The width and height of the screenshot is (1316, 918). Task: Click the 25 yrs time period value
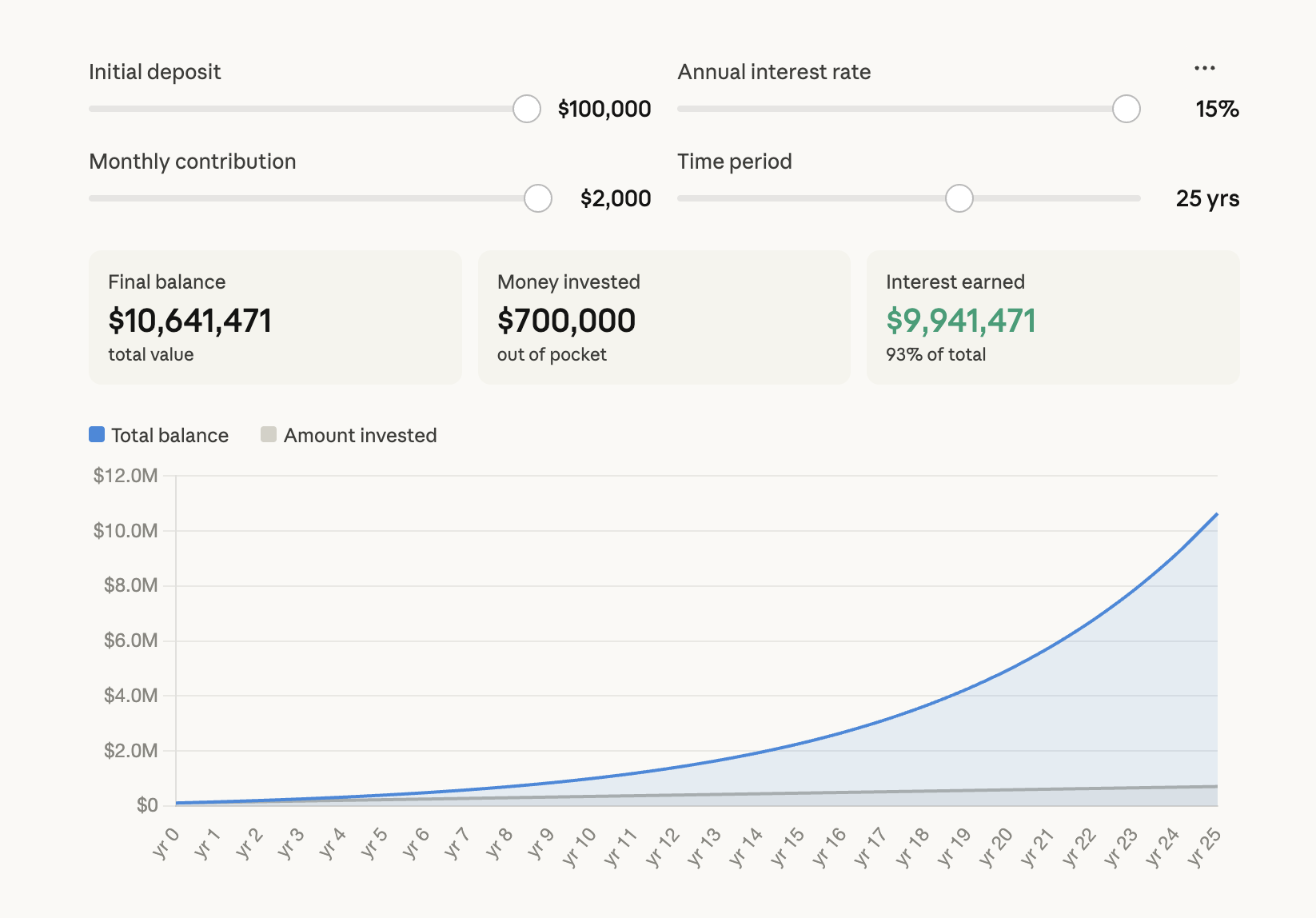point(1207,198)
